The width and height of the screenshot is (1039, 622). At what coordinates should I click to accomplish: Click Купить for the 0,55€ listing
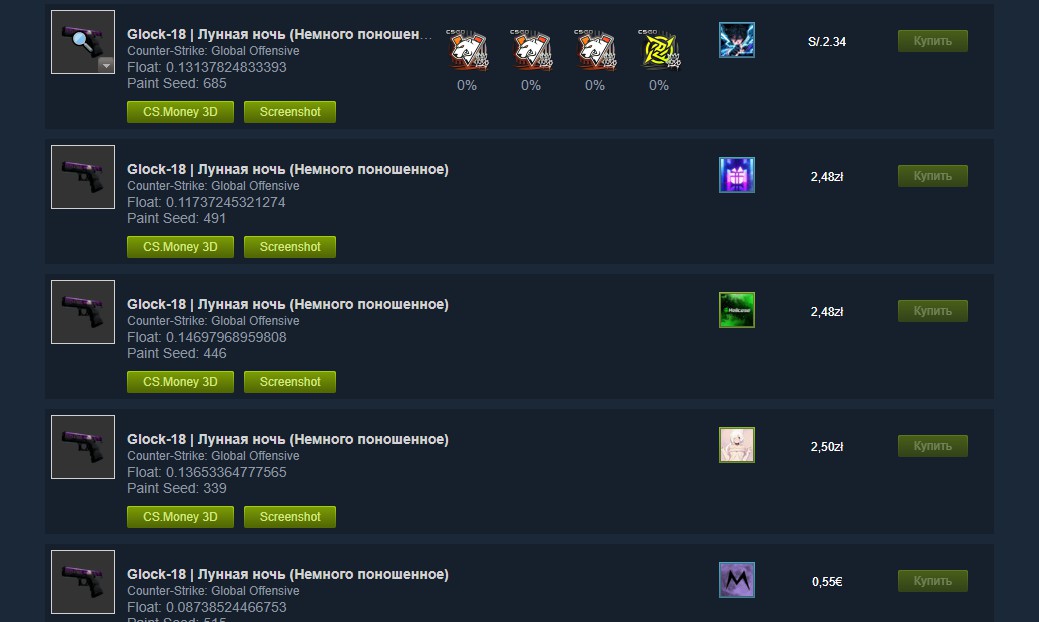coord(932,581)
